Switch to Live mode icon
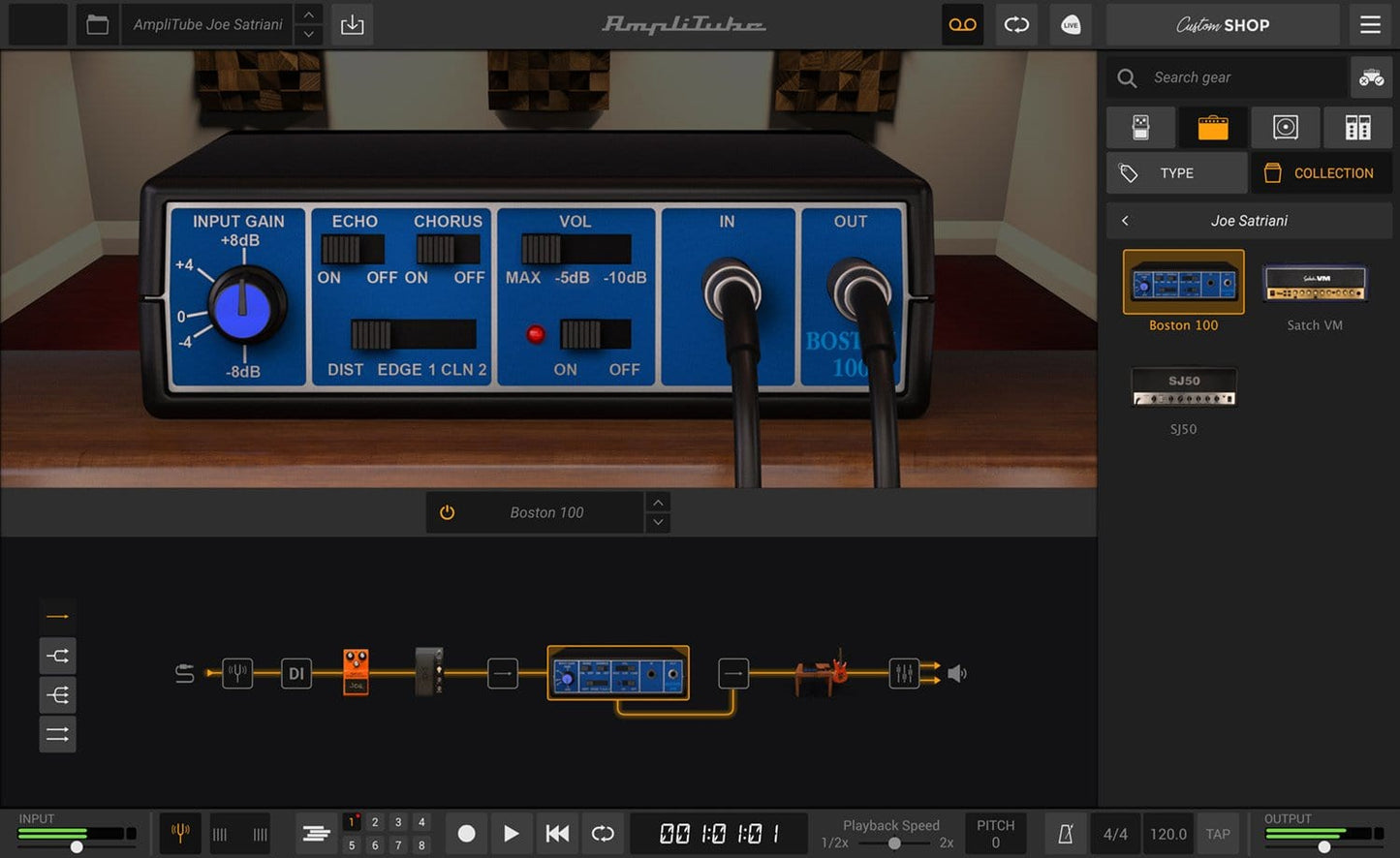 coord(1071,24)
